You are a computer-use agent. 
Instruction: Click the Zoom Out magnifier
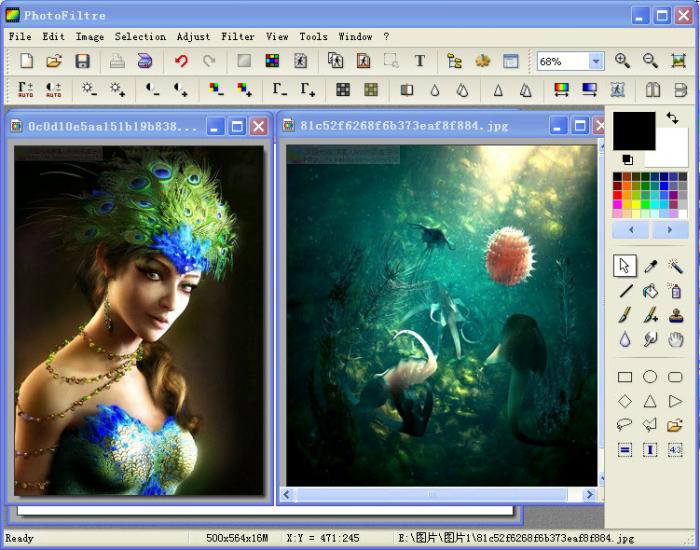pos(650,61)
